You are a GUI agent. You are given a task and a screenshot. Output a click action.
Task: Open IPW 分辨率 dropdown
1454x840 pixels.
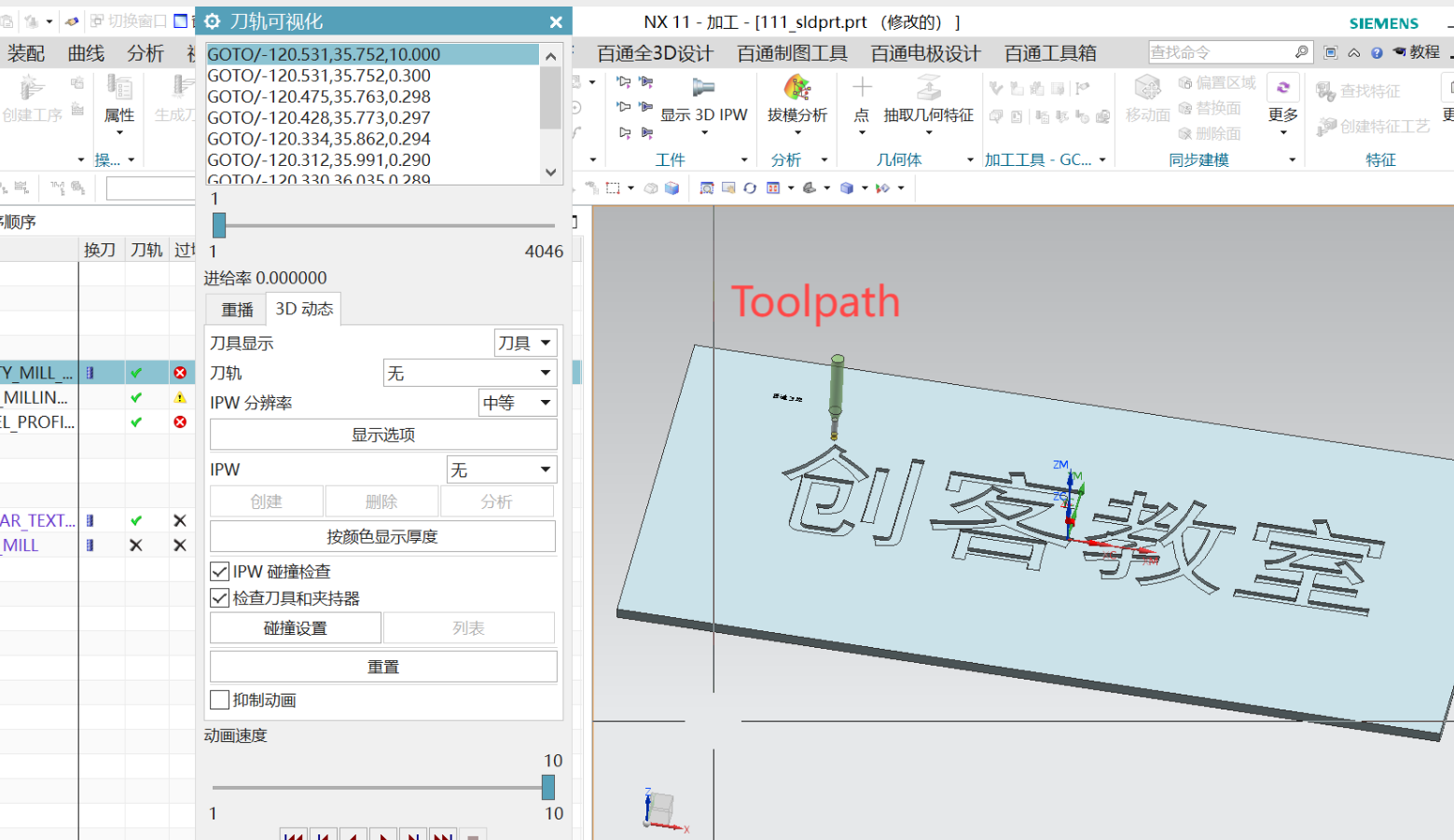pos(518,403)
